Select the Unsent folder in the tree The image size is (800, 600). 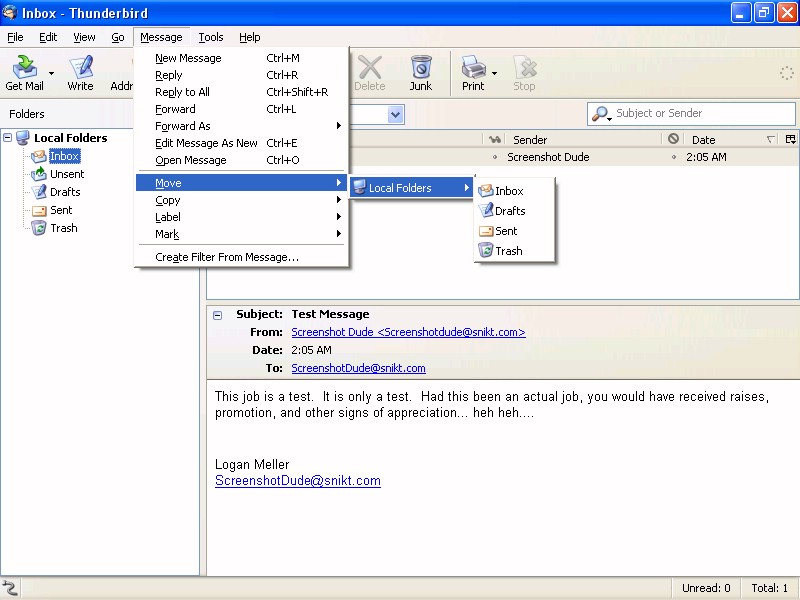point(67,174)
